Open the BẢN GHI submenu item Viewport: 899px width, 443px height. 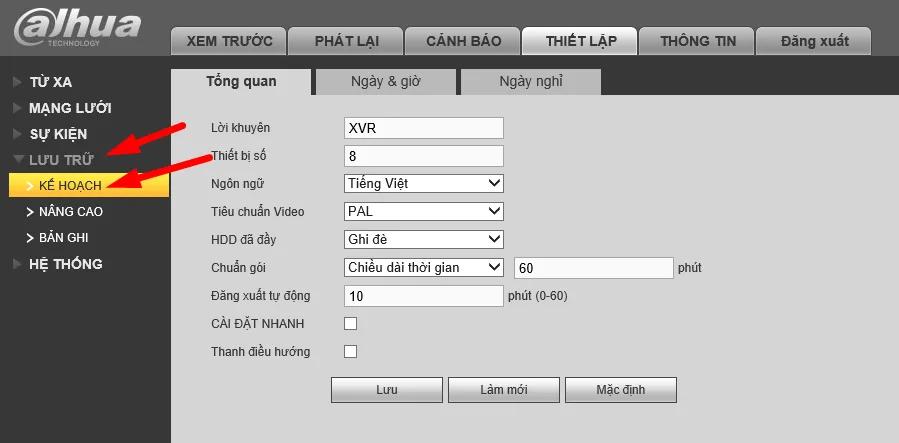(57, 238)
